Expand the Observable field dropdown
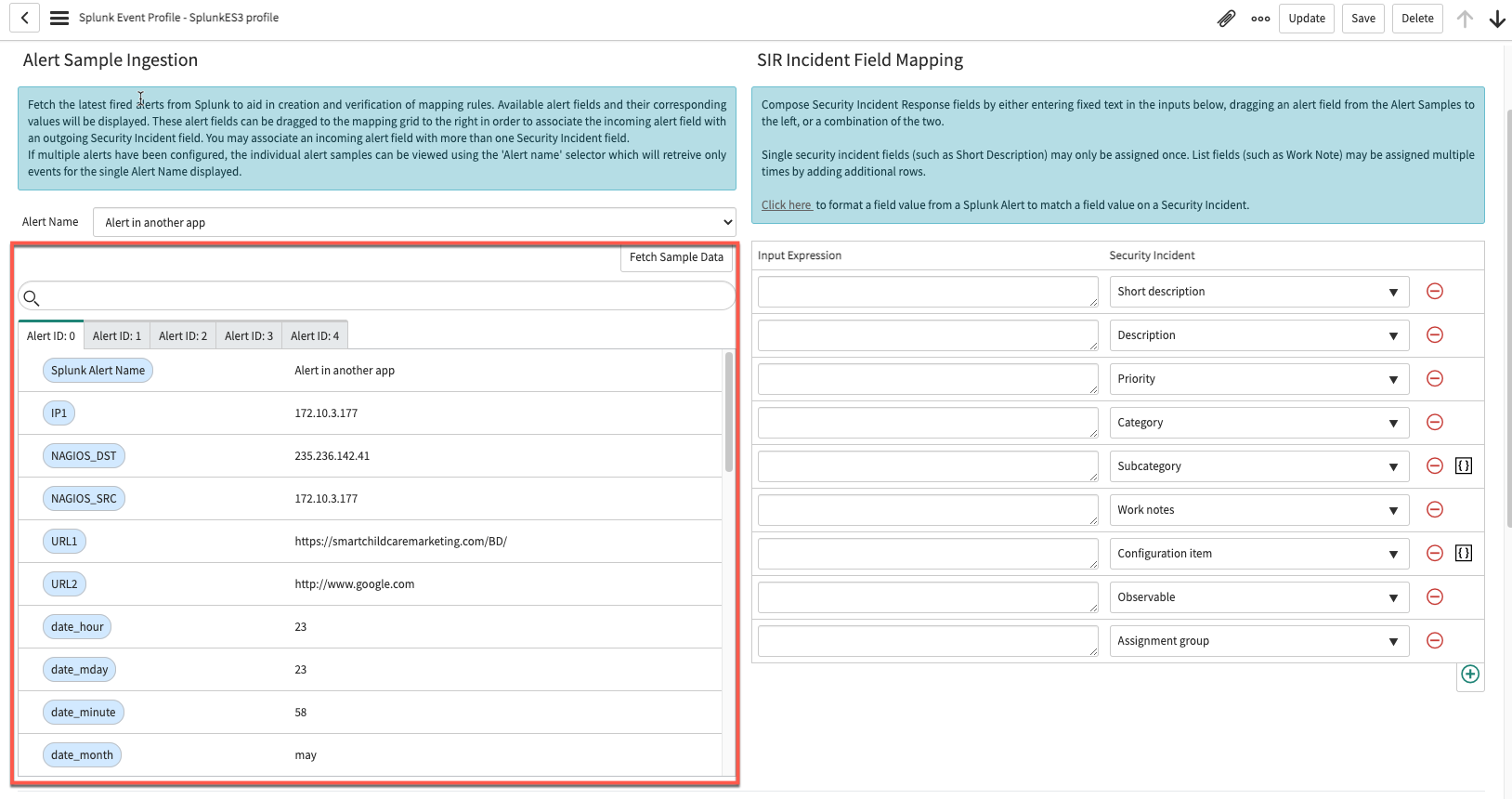The width and height of the screenshot is (1512, 799). pos(1259,597)
